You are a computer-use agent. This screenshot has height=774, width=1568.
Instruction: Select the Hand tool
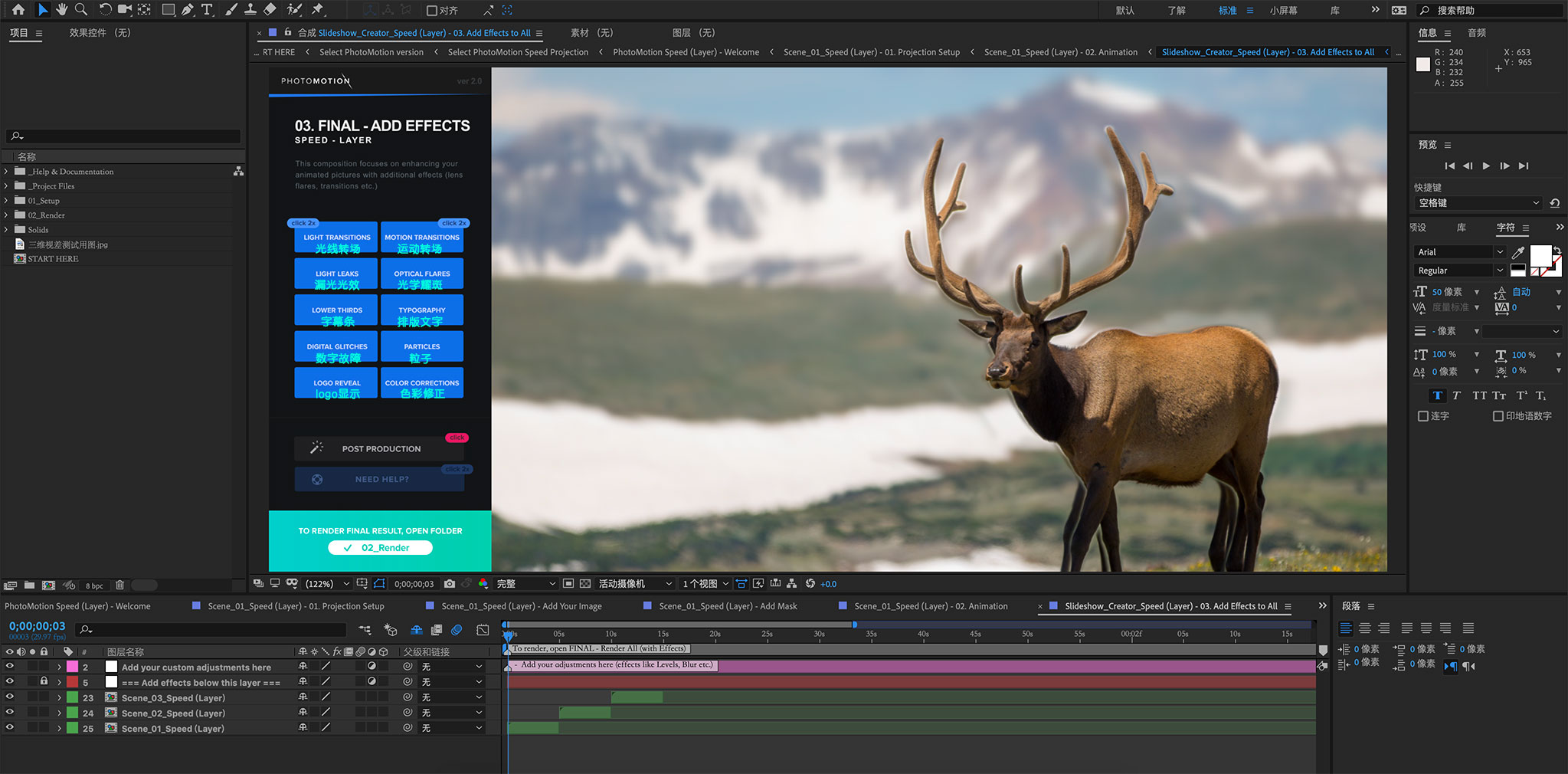pyautogui.click(x=62, y=10)
